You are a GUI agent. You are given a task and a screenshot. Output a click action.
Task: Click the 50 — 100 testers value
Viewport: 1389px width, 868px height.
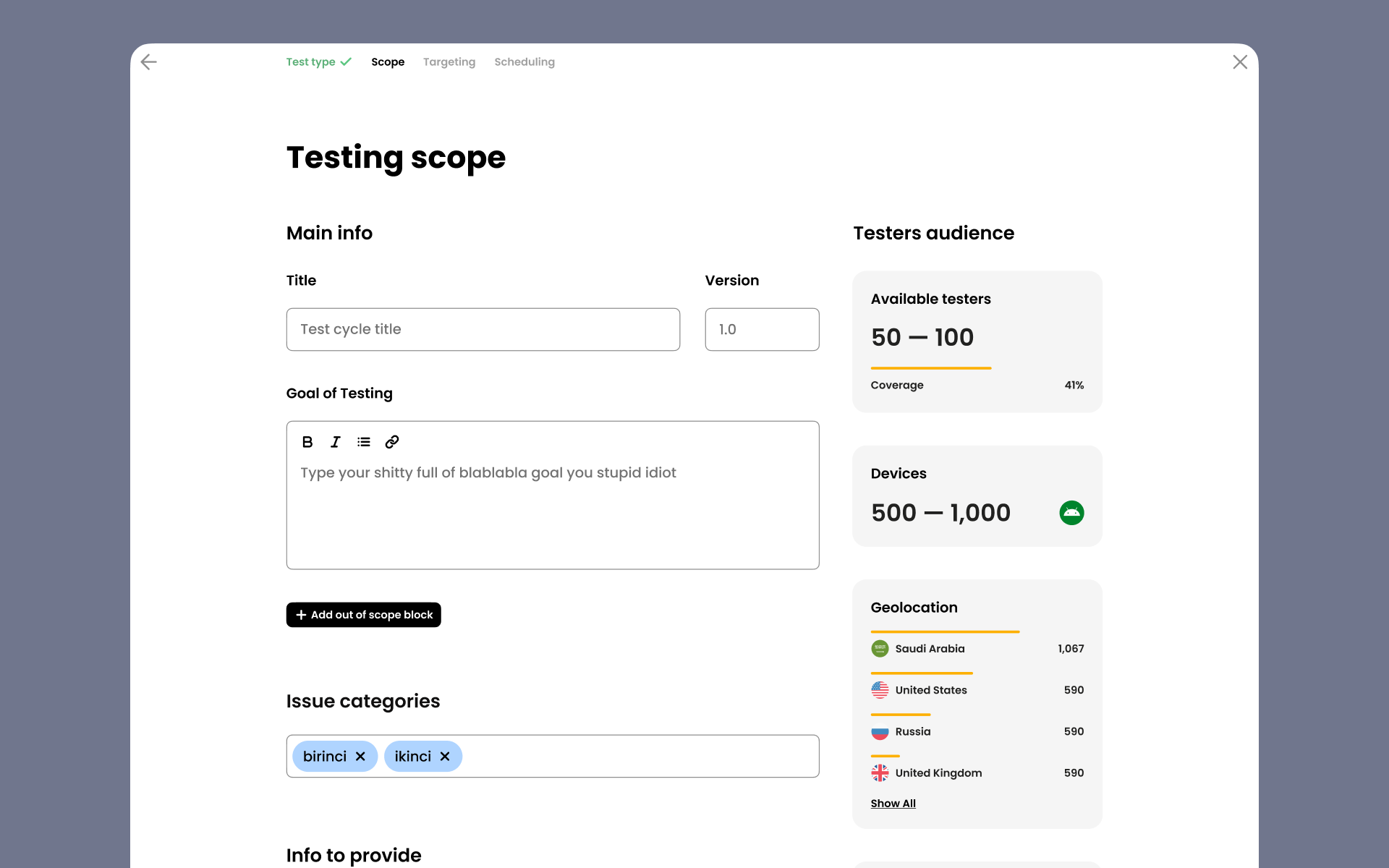pyautogui.click(x=922, y=338)
